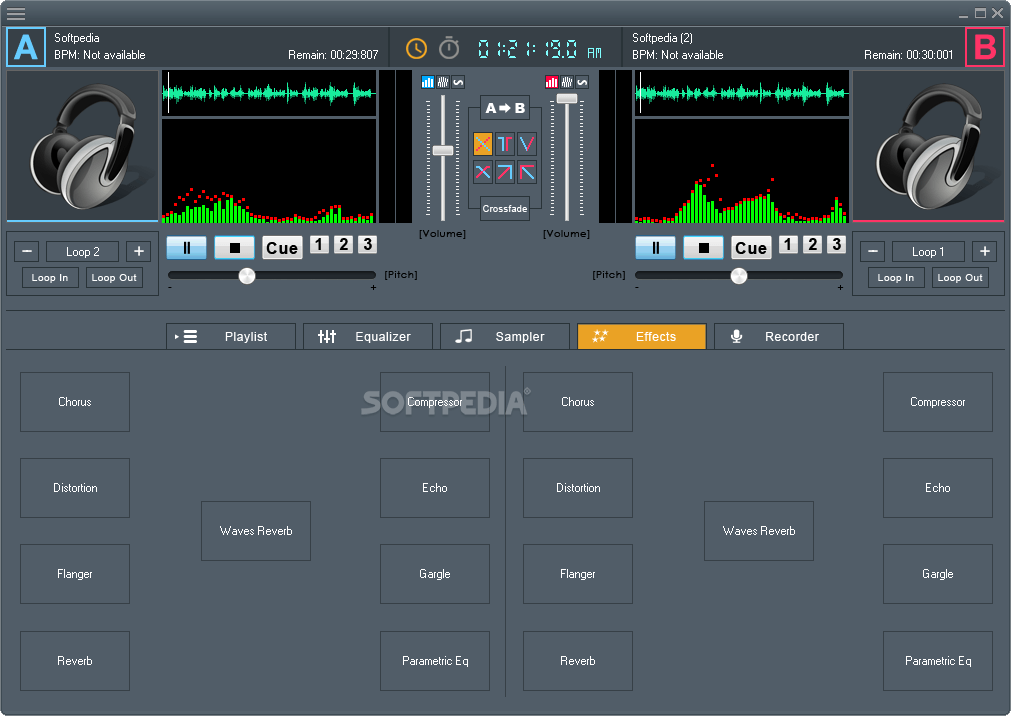Image resolution: width=1011 pixels, height=716 pixels.
Task: Open the hamburger menu top left
Action: point(16,13)
